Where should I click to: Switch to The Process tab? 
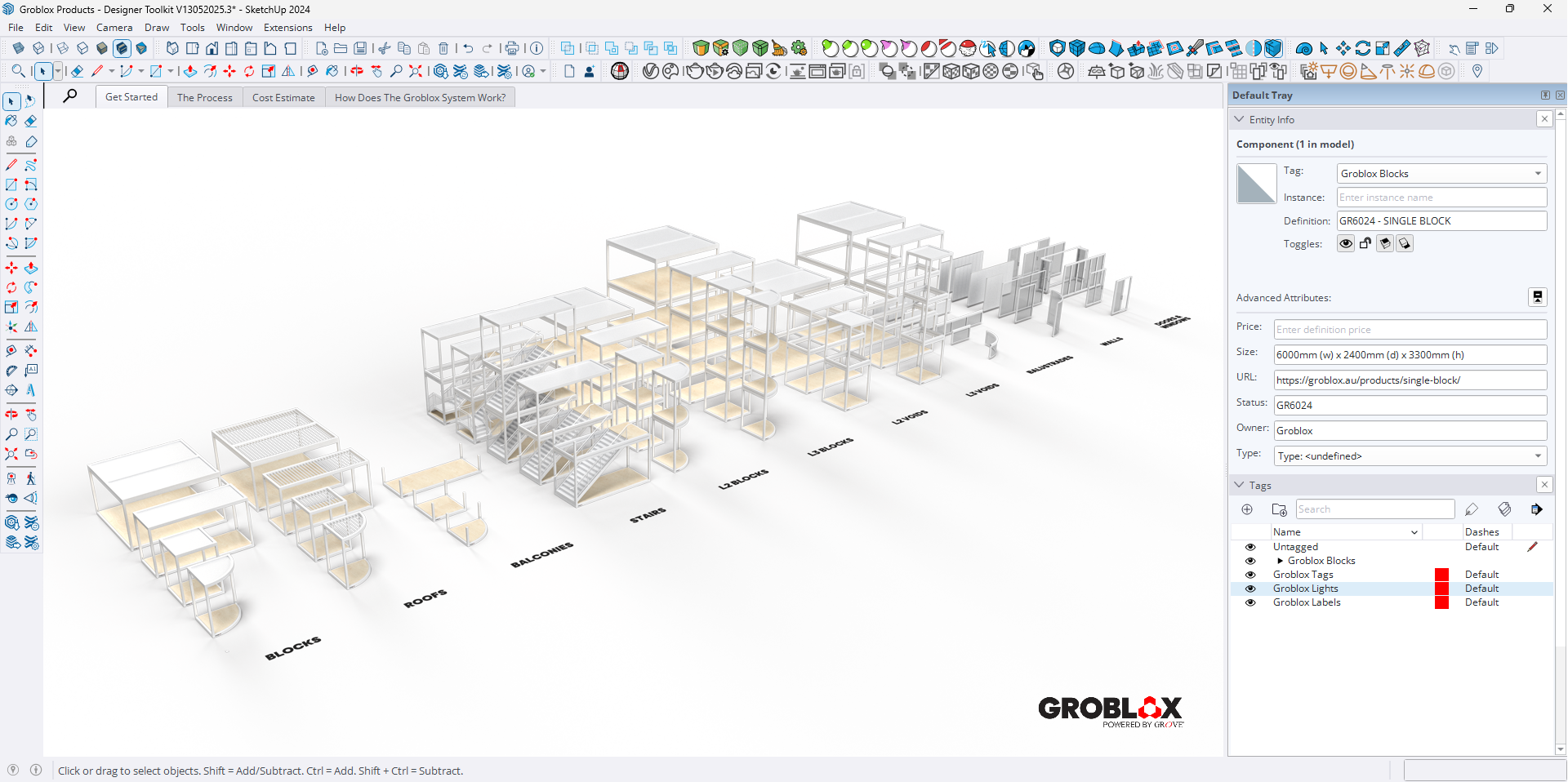[204, 97]
